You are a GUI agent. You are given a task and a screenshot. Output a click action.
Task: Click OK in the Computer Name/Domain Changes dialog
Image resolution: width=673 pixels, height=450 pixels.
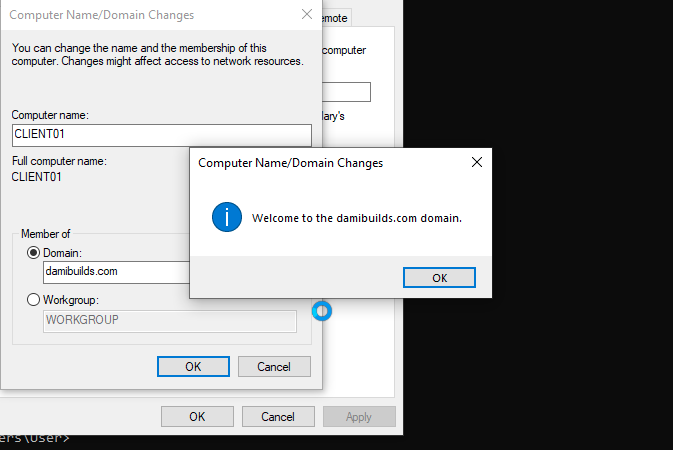point(193,366)
